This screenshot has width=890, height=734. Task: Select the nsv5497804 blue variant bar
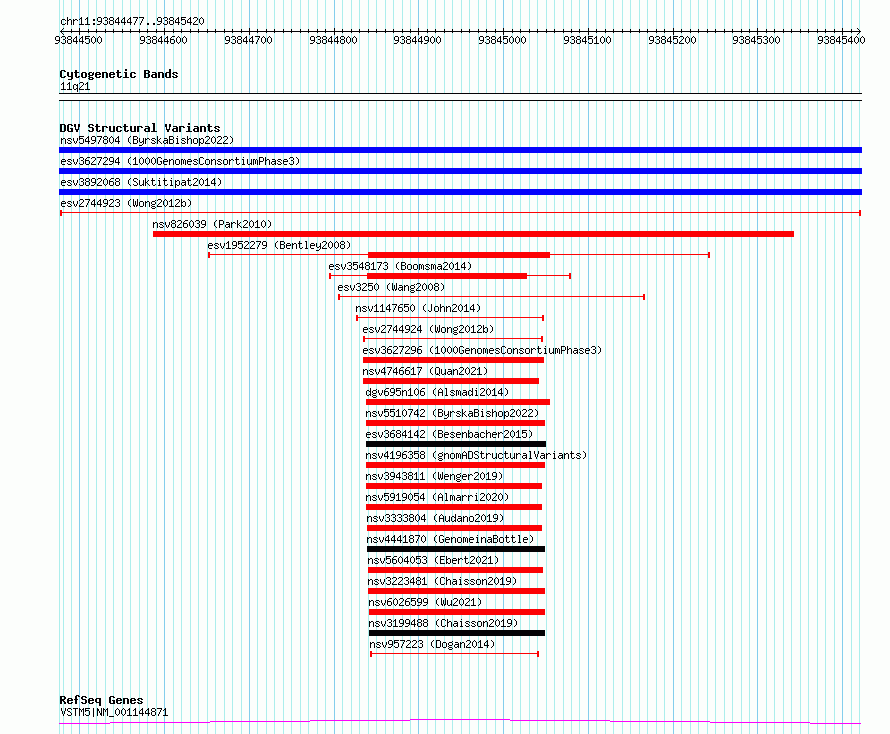[460, 150]
